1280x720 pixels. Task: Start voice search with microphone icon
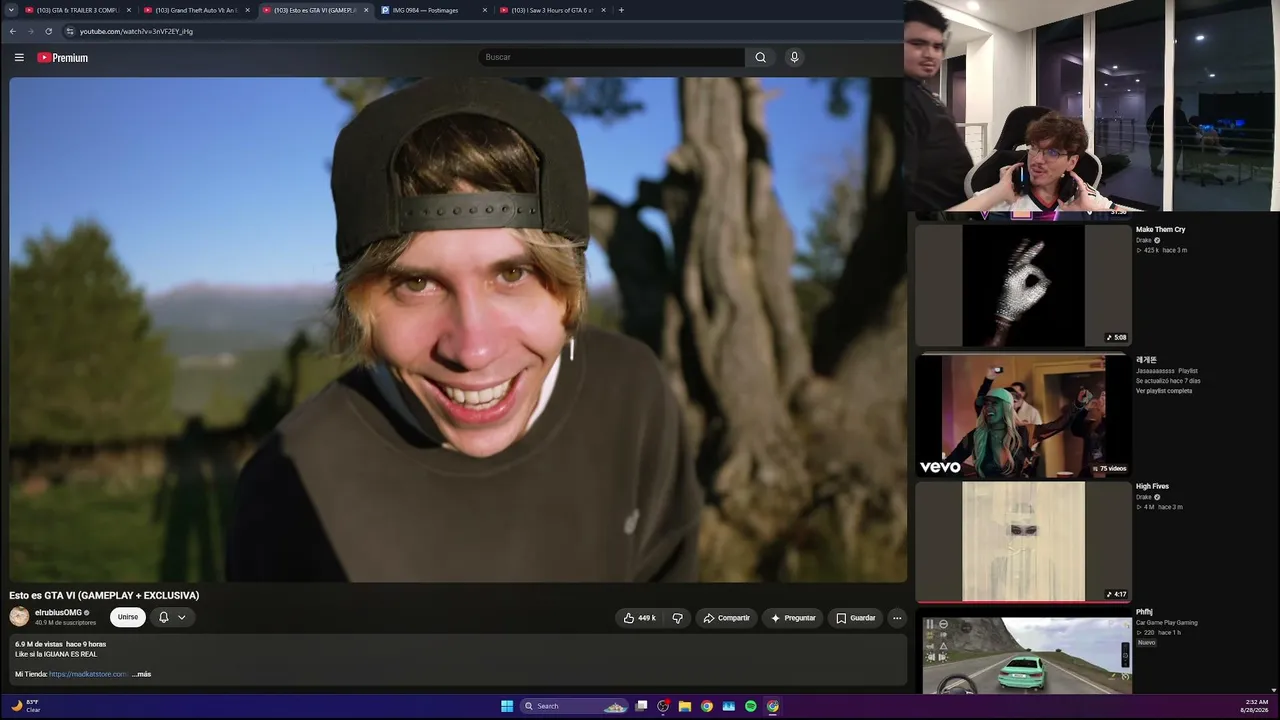(x=794, y=57)
